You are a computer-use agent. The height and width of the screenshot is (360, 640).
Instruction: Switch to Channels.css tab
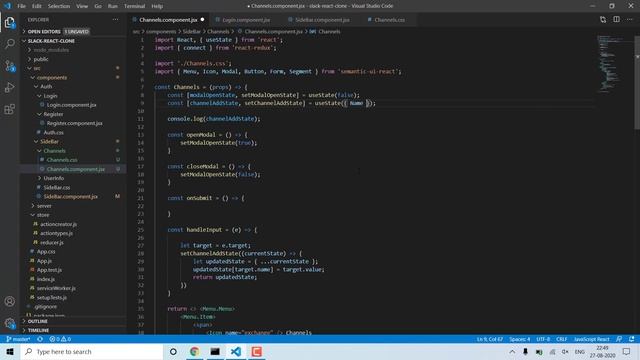tap(389, 20)
